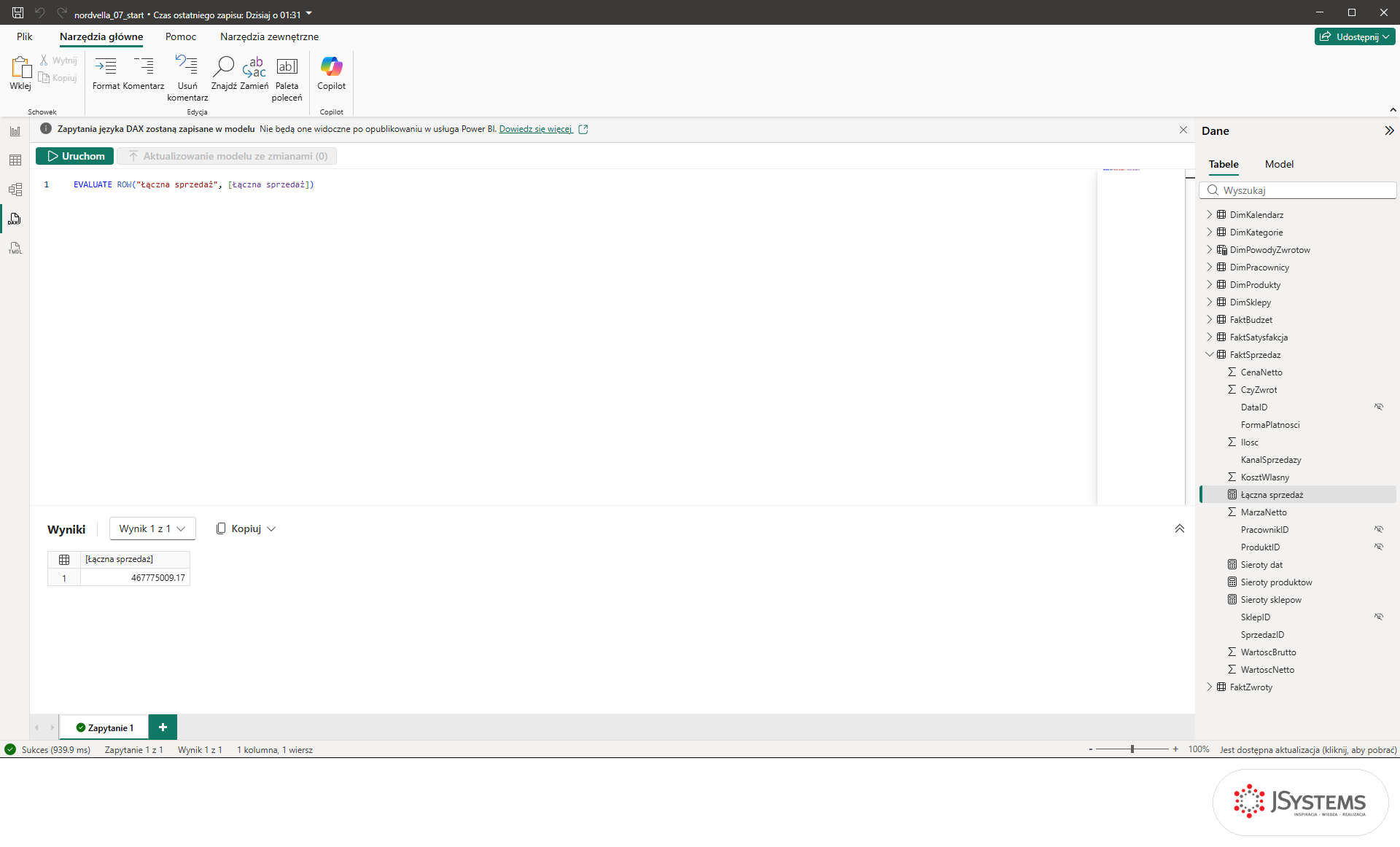The image size is (1400, 847).
Task: Open the Dowiedz się więcej link
Action: [536, 129]
